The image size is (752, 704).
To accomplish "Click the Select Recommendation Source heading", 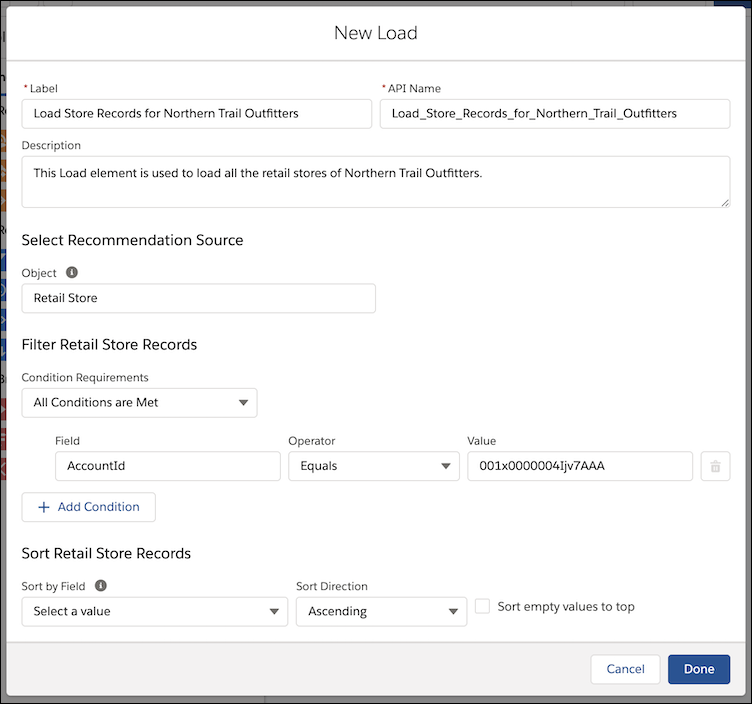I will (132, 240).
